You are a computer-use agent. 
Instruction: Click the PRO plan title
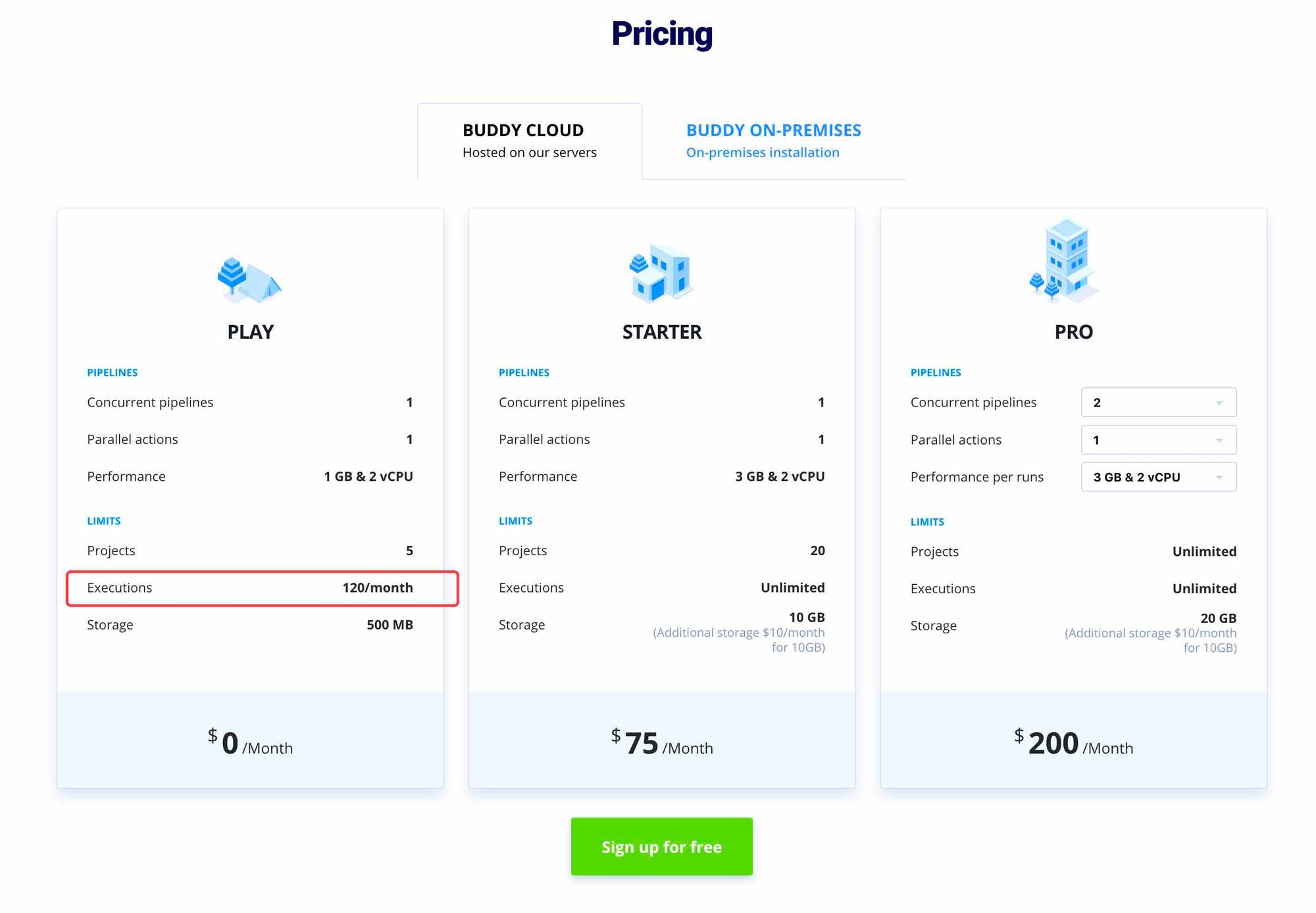[x=1073, y=332]
